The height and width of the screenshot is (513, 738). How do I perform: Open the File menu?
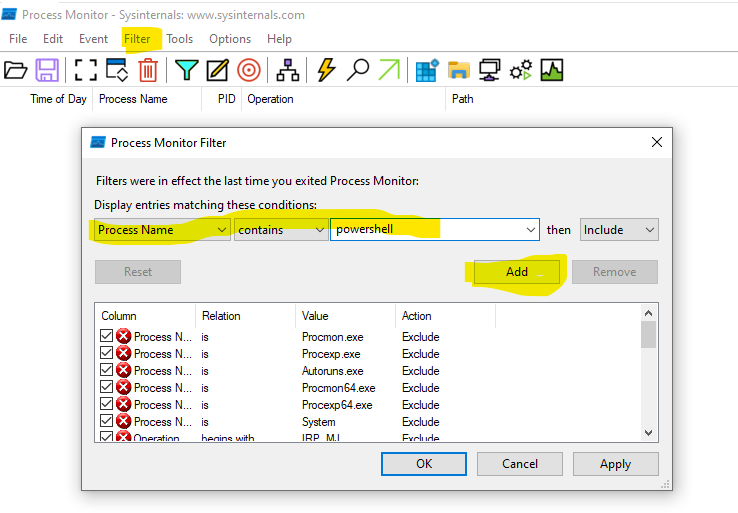click(18, 39)
